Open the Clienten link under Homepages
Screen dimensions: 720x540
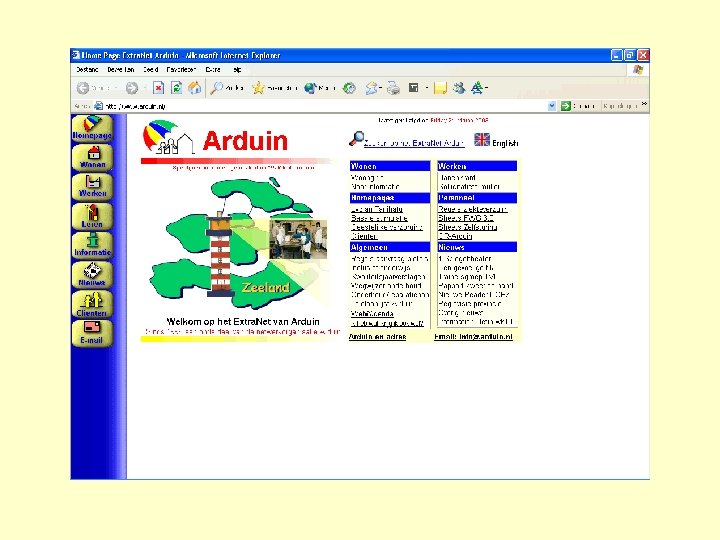tap(364, 236)
